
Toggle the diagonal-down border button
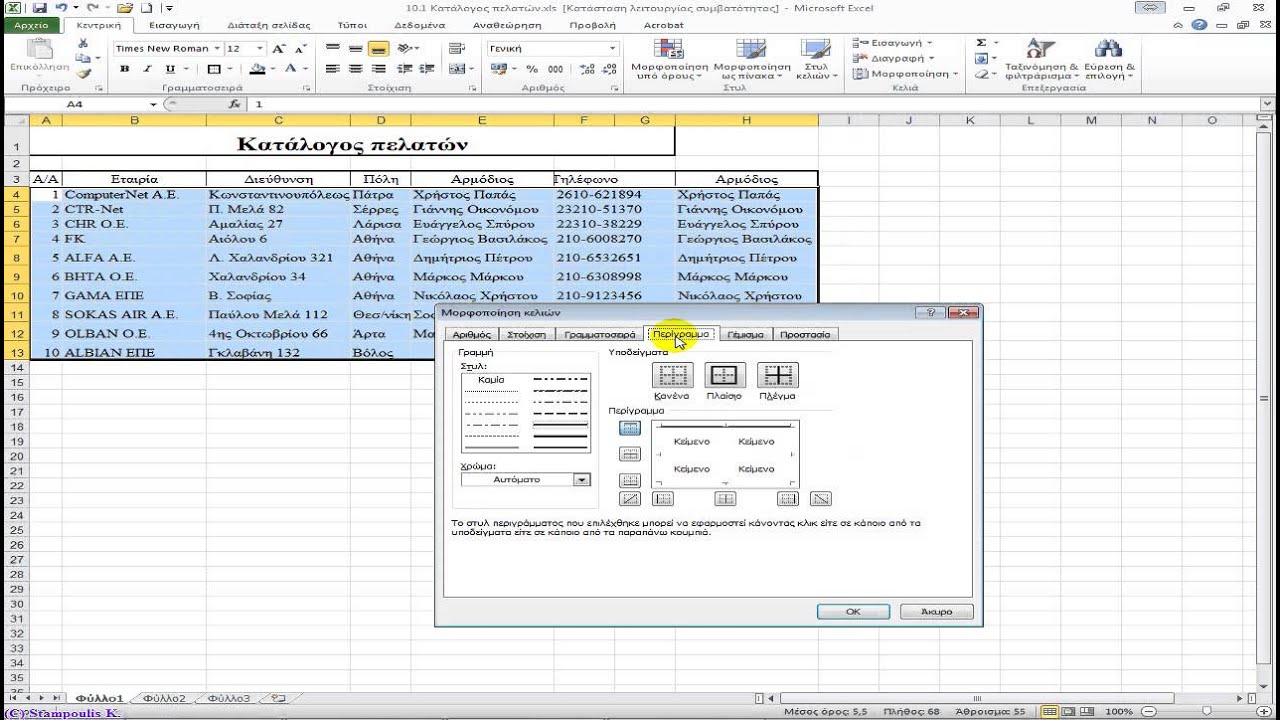click(x=820, y=498)
